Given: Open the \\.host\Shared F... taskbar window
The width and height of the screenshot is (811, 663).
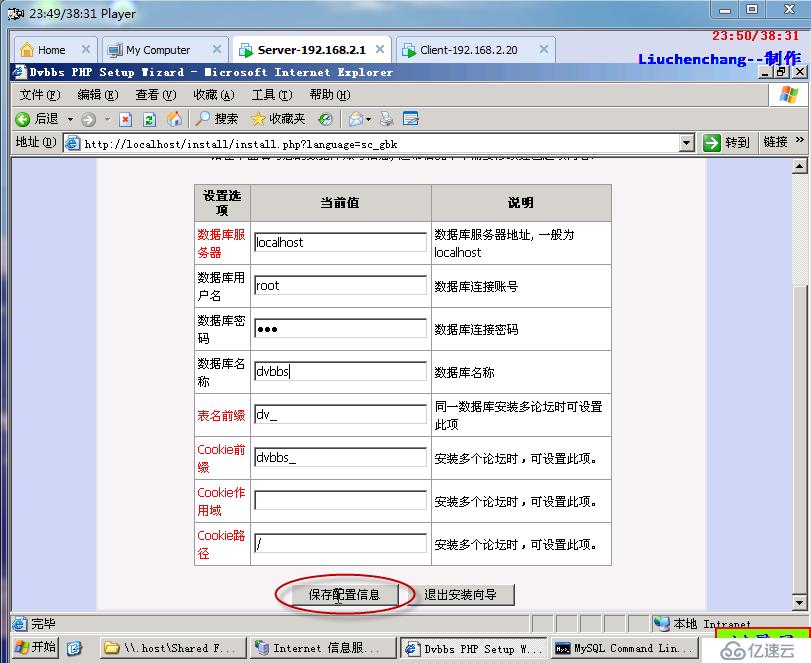Looking at the screenshot, I should (173, 648).
